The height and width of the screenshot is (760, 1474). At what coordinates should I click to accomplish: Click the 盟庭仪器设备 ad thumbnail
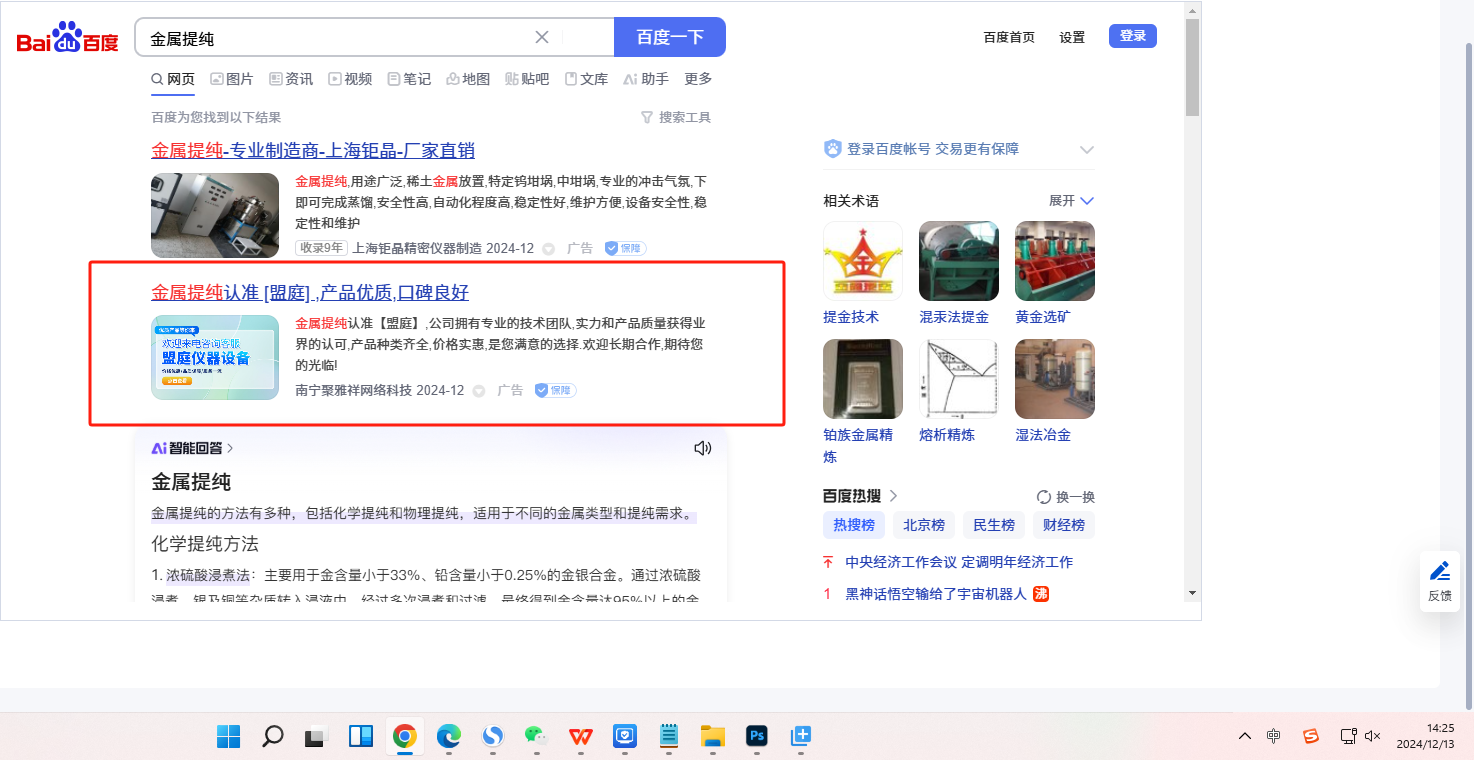215,357
